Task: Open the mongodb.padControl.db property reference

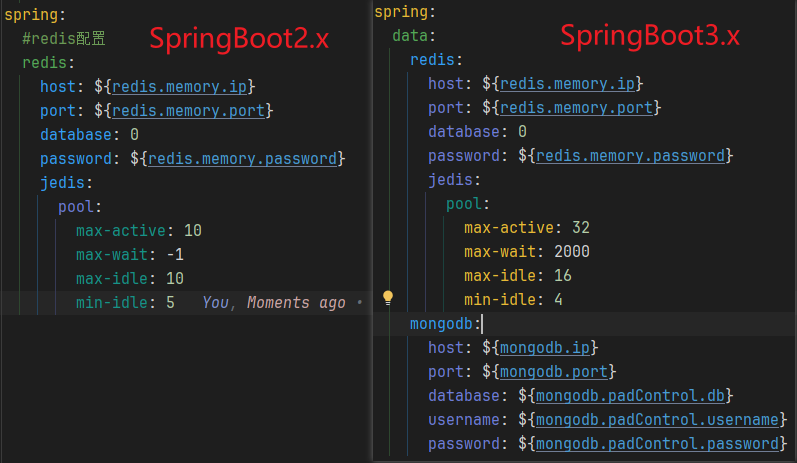Action: click(x=630, y=395)
